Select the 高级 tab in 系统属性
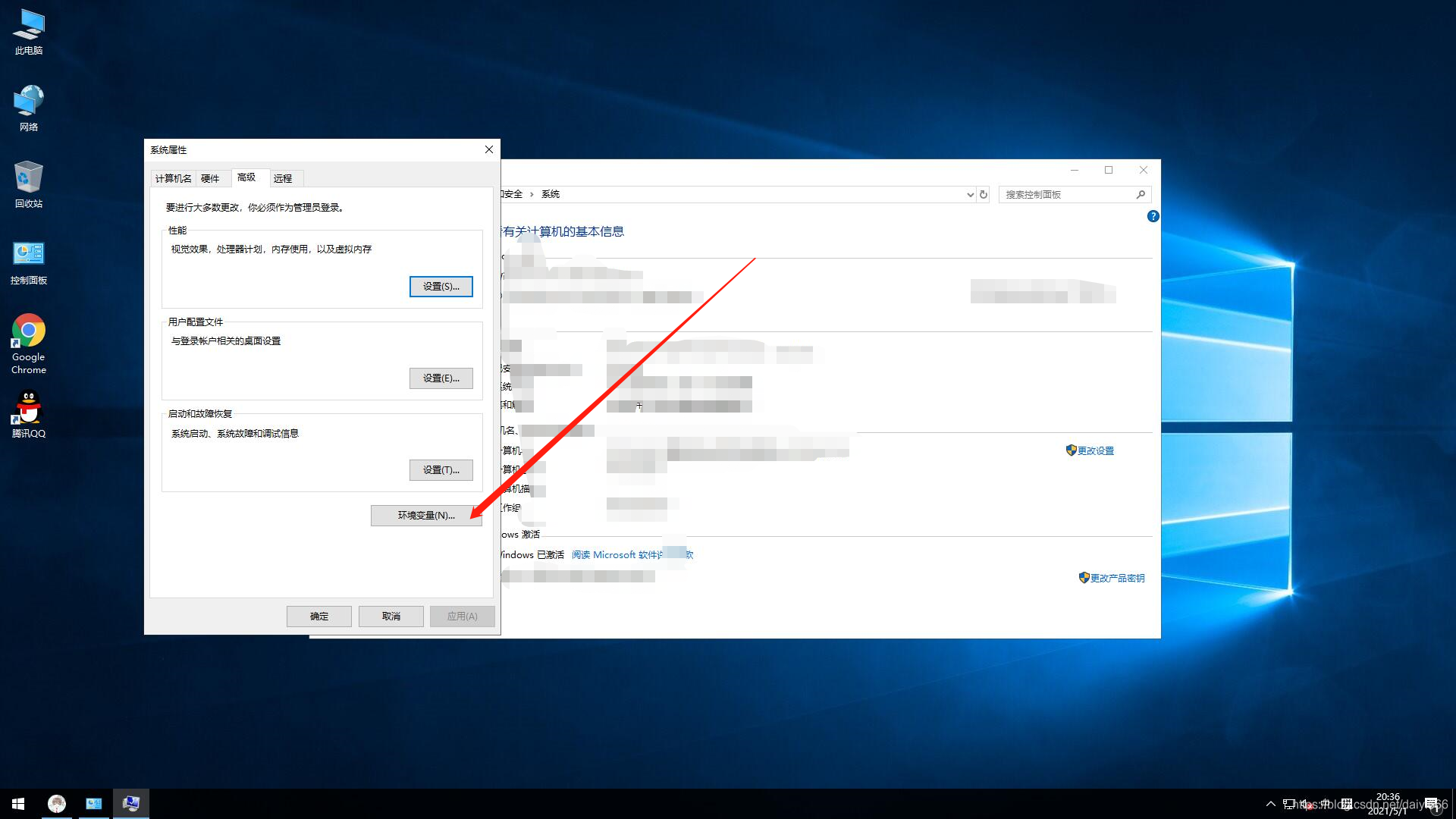1456x819 pixels. point(245,177)
